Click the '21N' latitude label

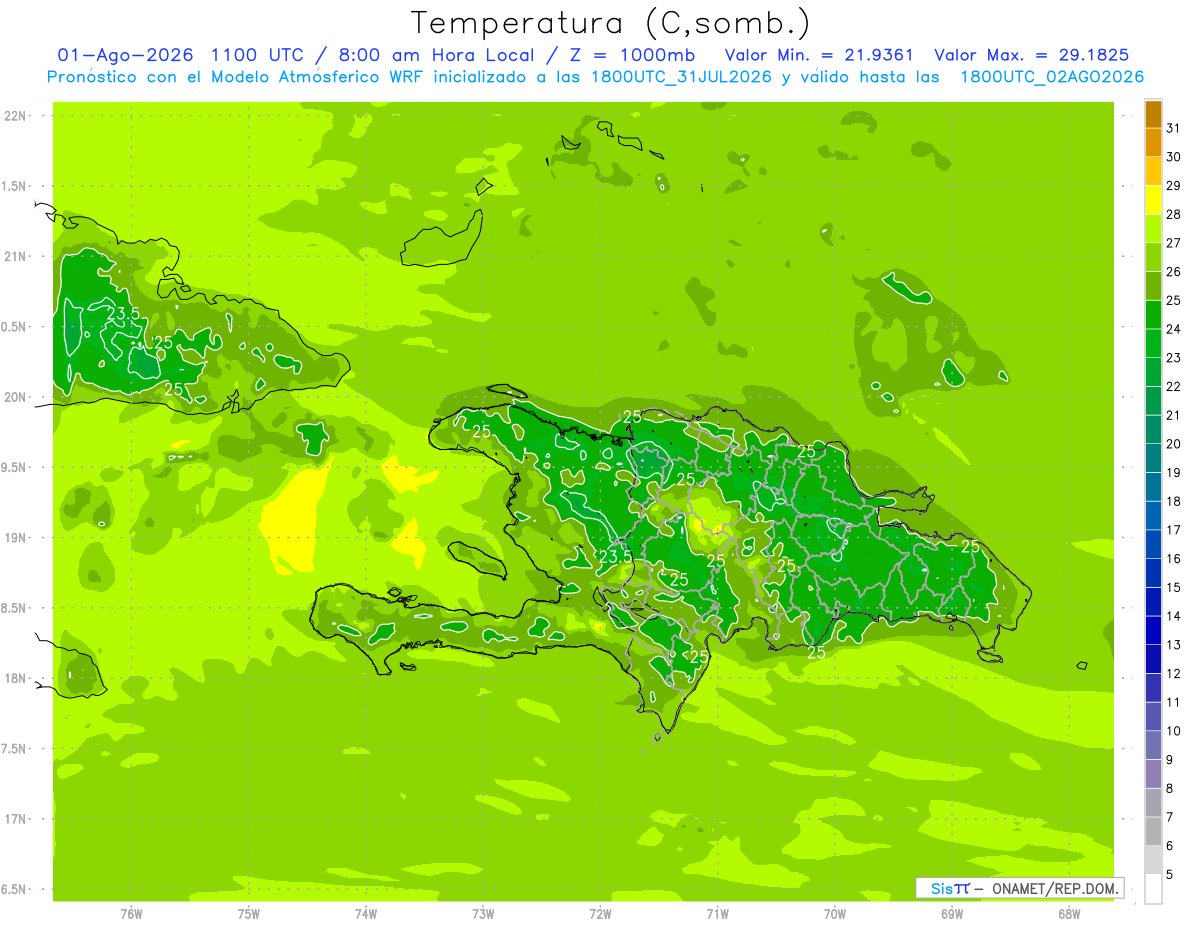tap(14, 256)
